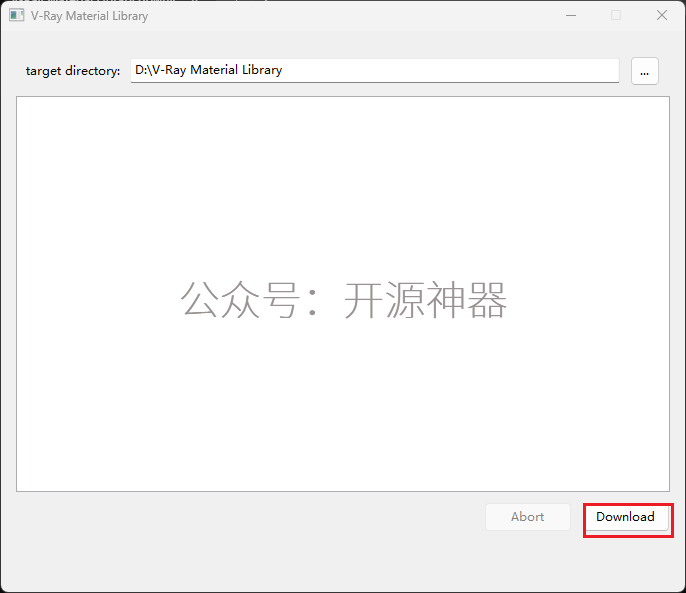Click the Abort button
Screen dimensions: 686x593
click(x=528, y=517)
